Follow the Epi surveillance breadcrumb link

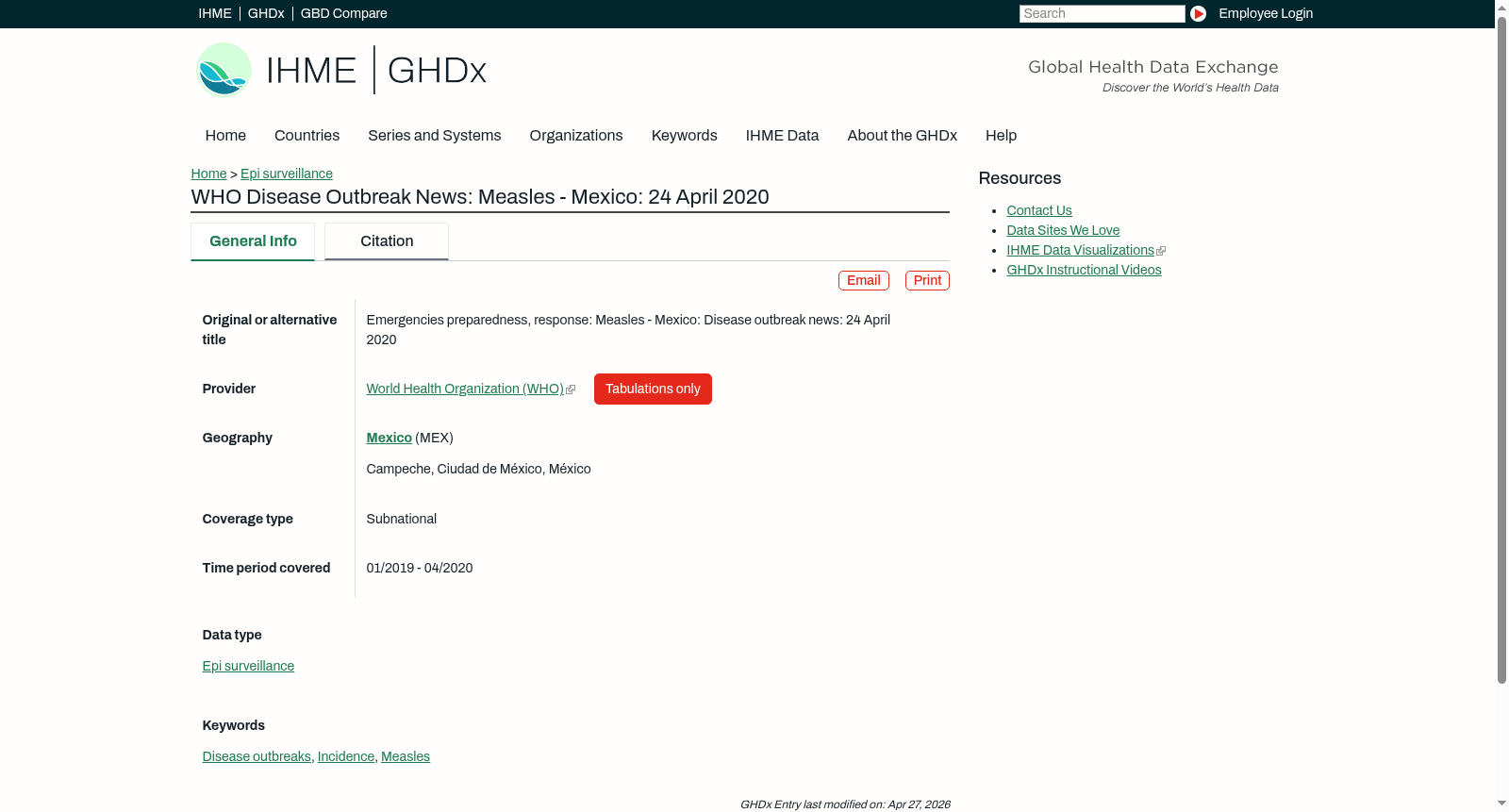(287, 174)
